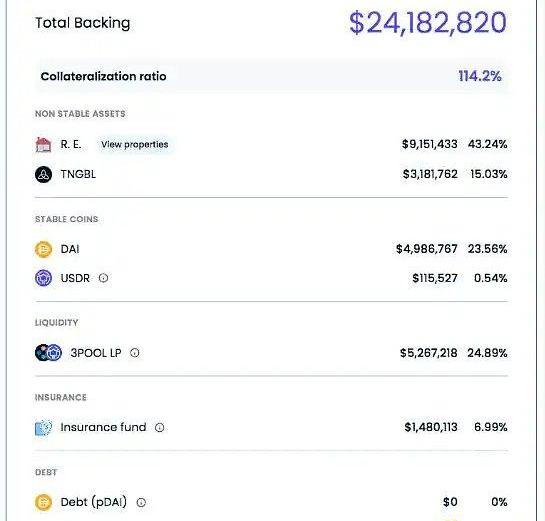Viewport: 545px width, 521px height.
Task: Click the Insurance fund shield icon
Action: 43,428
